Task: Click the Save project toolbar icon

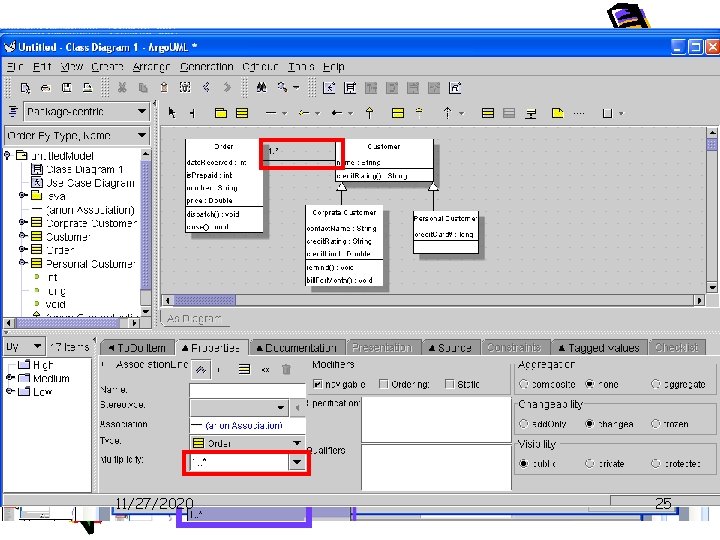Action: [67, 88]
